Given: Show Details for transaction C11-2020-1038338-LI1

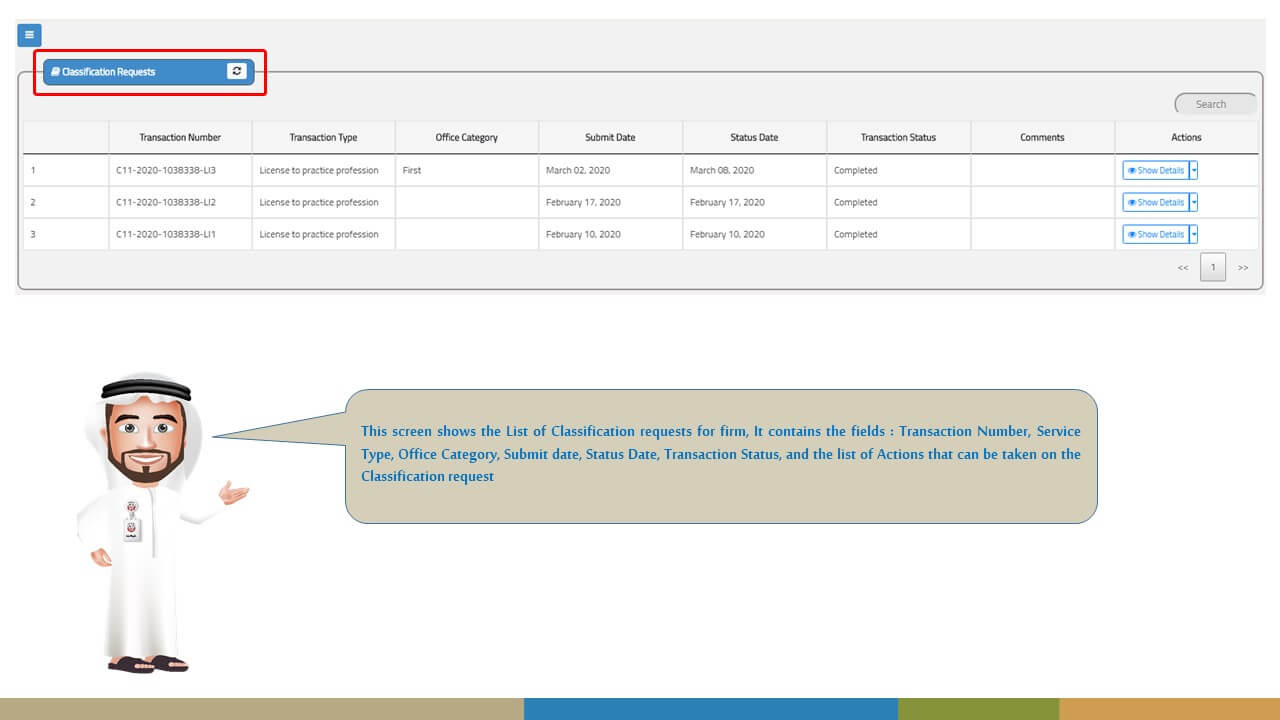Looking at the screenshot, I should click(1155, 234).
